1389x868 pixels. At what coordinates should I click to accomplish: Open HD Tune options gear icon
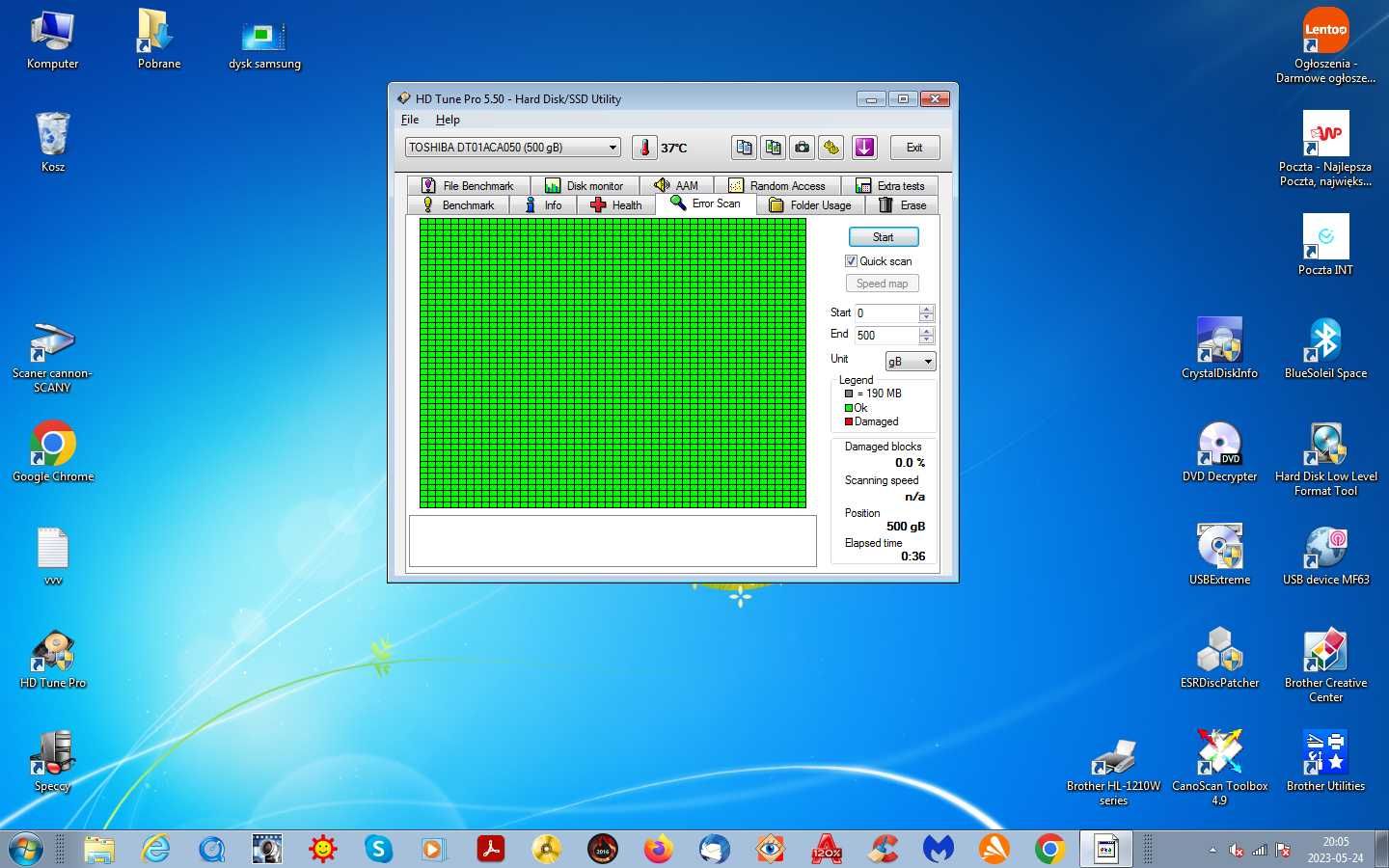click(831, 148)
